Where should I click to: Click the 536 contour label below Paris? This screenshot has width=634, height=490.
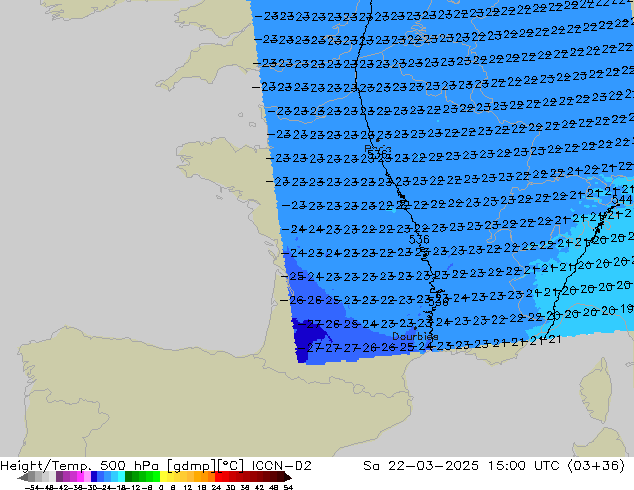pos(379,155)
